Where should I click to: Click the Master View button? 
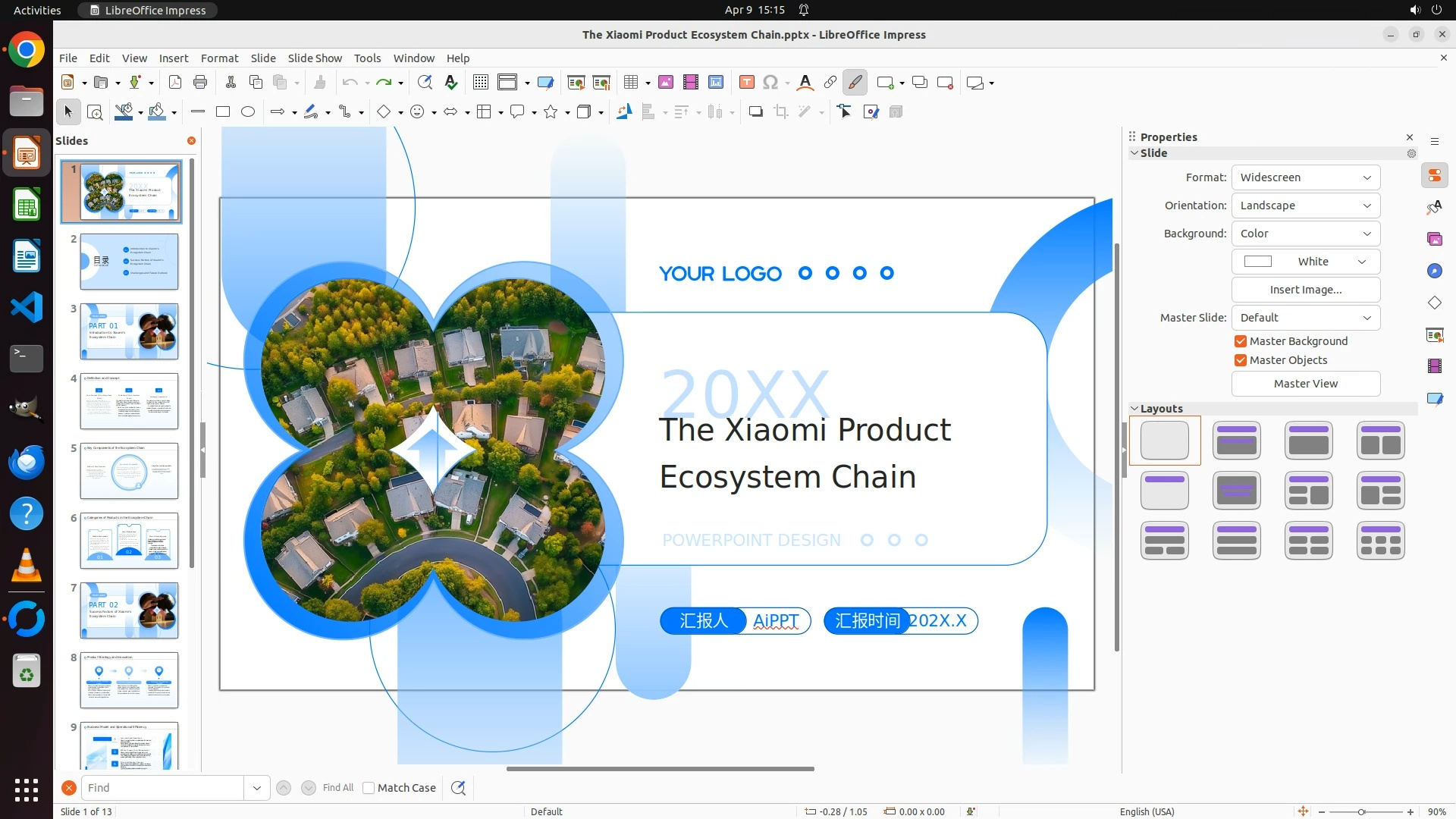pyautogui.click(x=1305, y=384)
